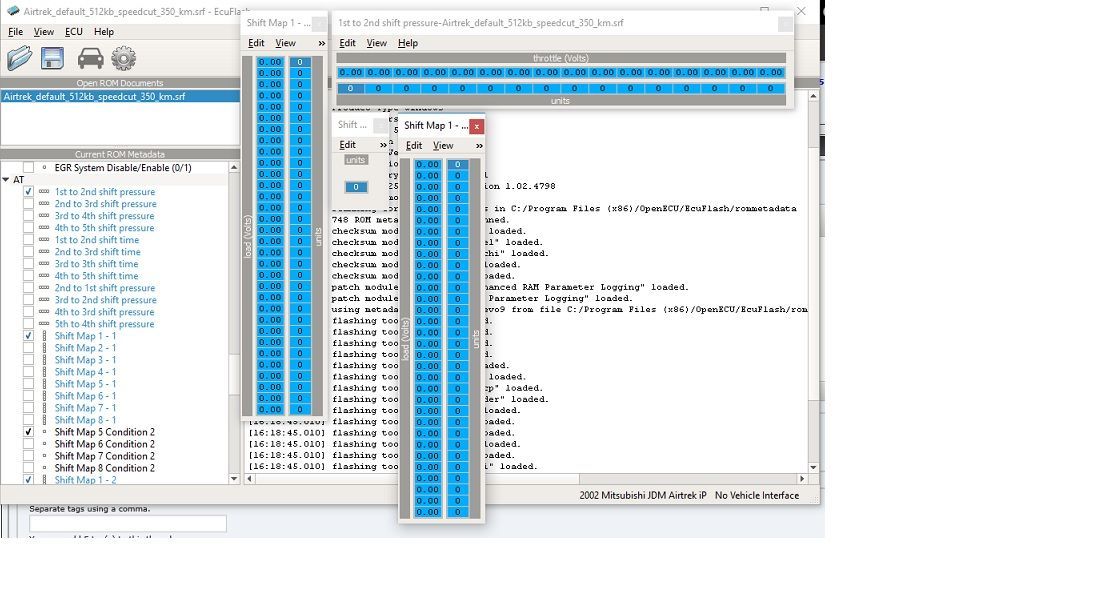This screenshot has width=1093, height=615.
Task: Enable the EGR System Disable/Enable checkbox
Action: pyautogui.click(x=29, y=168)
